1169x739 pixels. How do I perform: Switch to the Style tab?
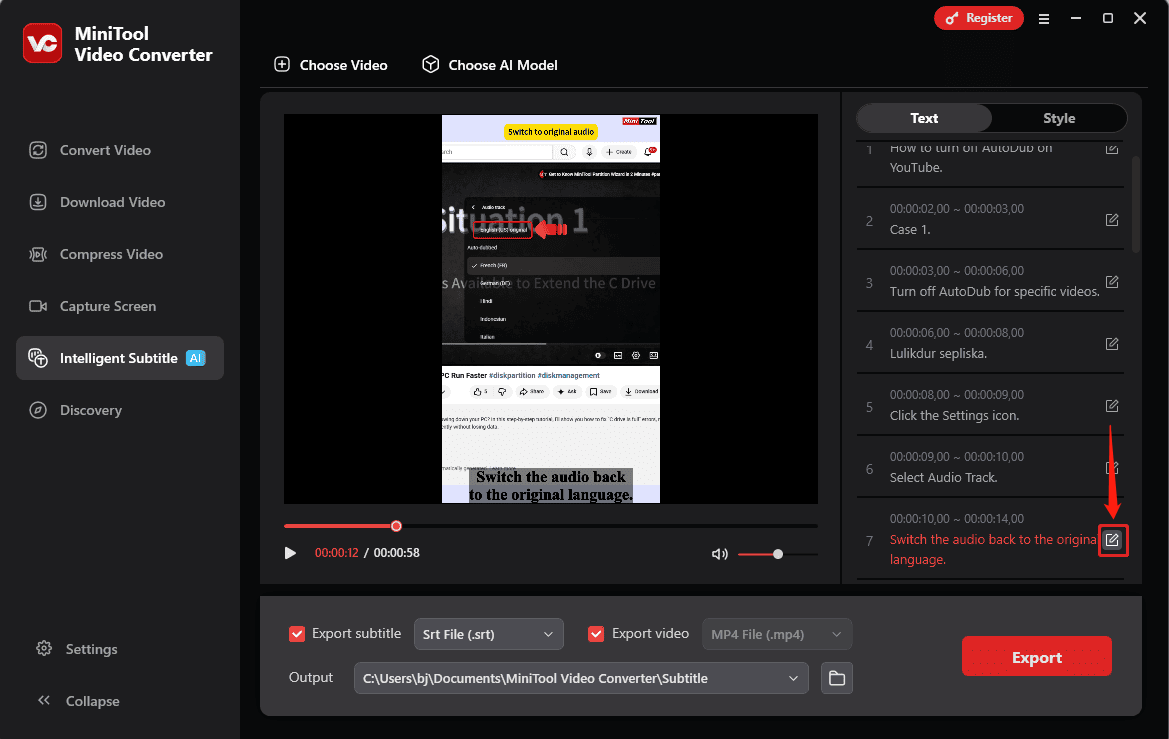(x=1058, y=118)
